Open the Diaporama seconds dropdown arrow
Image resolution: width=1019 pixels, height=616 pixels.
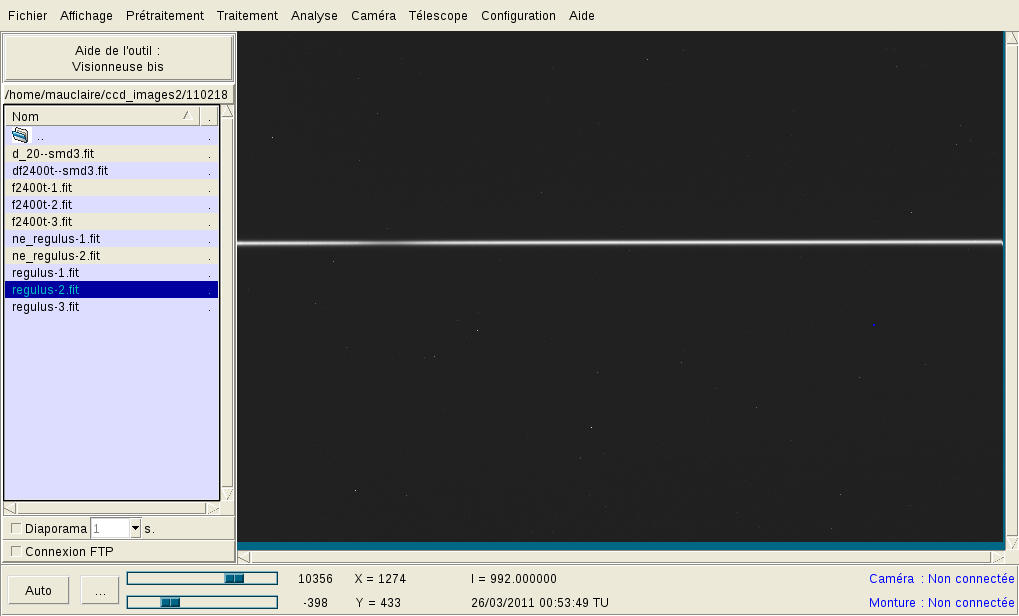tap(135, 528)
